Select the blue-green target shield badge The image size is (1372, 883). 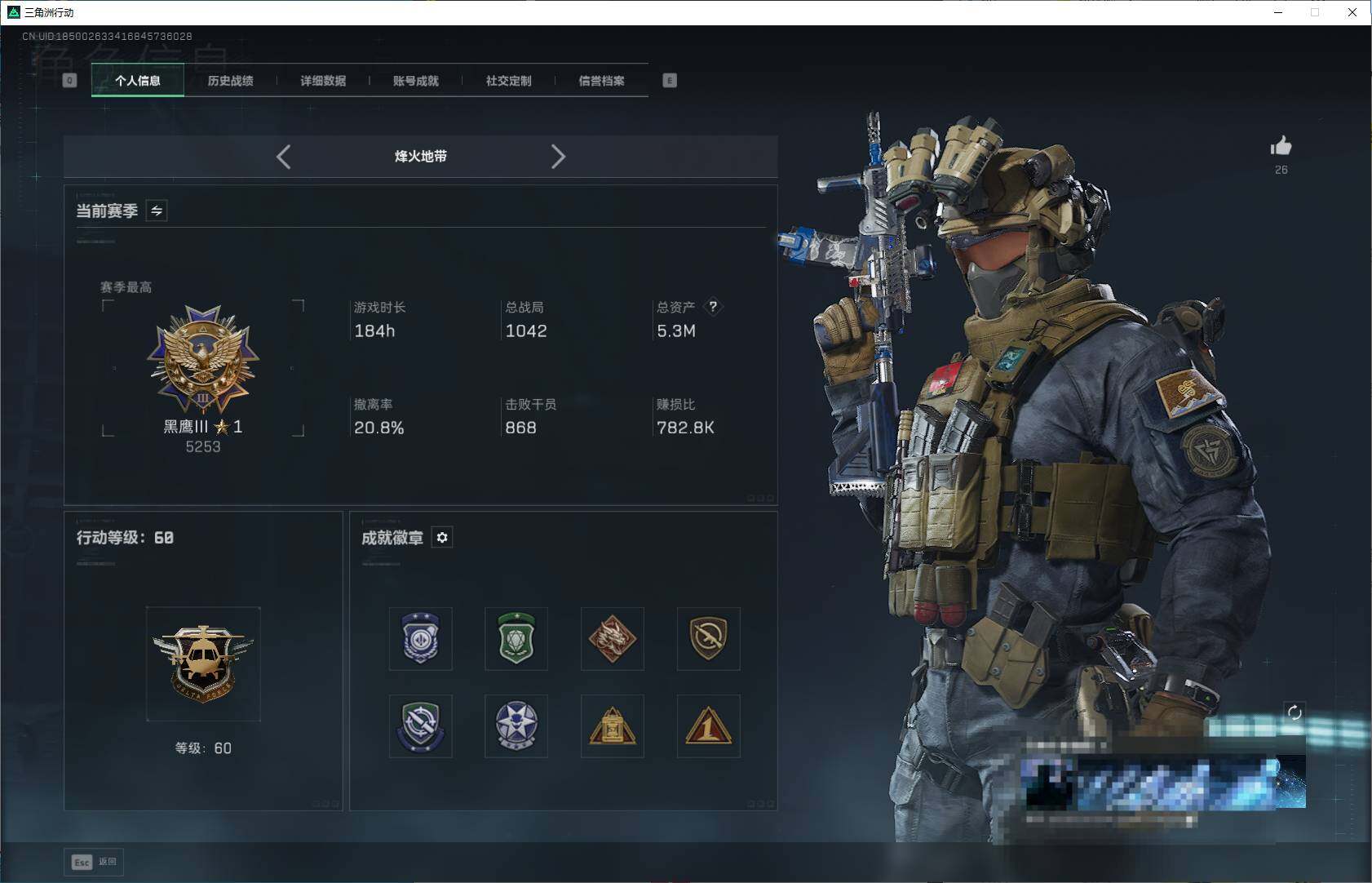(421, 726)
